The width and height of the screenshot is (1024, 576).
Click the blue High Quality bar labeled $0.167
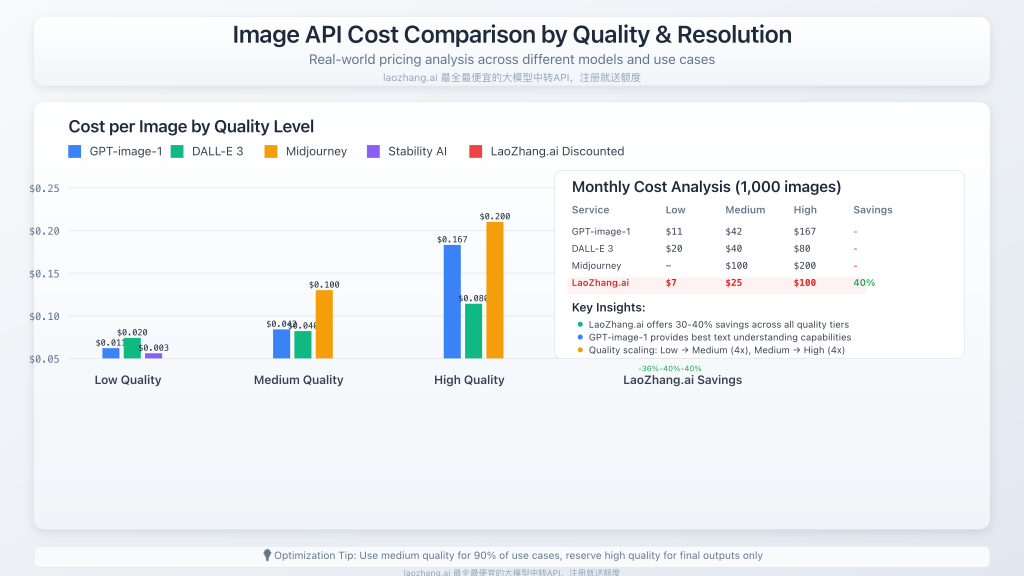452,302
